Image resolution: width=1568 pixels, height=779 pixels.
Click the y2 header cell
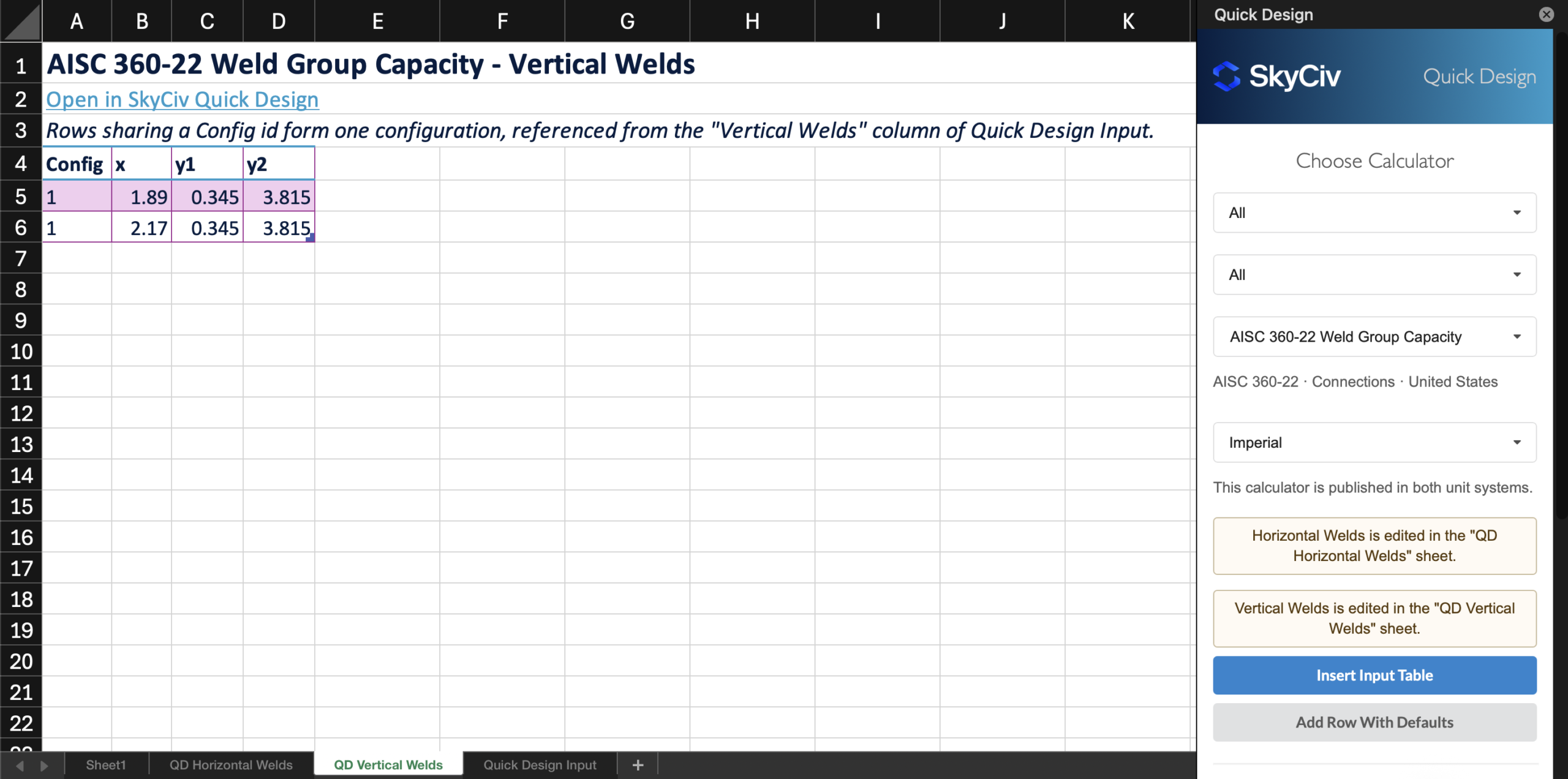279,164
